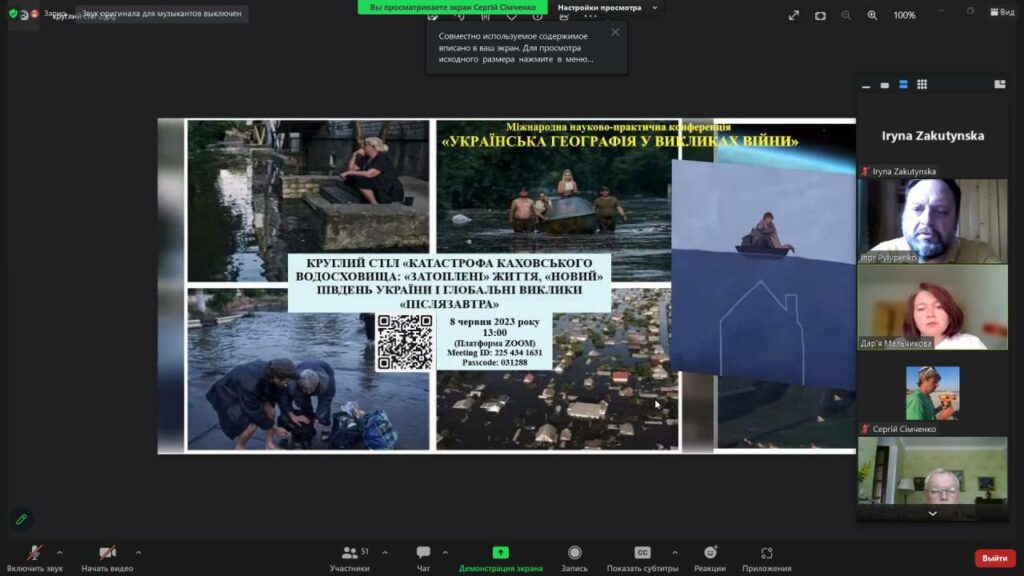Open the Настройки просмотра view settings dropdown
The width and height of the screenshot is (1024, 576).
607,7
